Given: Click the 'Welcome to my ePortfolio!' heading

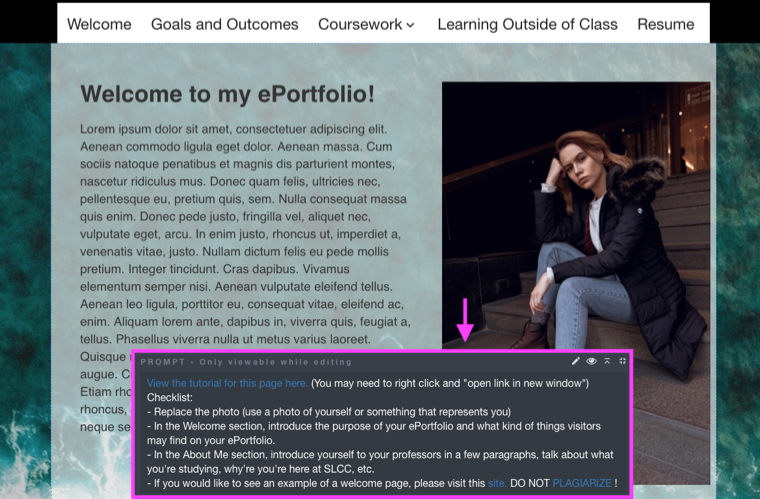Looking at the screenshot, I should click(x=227, y=94).
